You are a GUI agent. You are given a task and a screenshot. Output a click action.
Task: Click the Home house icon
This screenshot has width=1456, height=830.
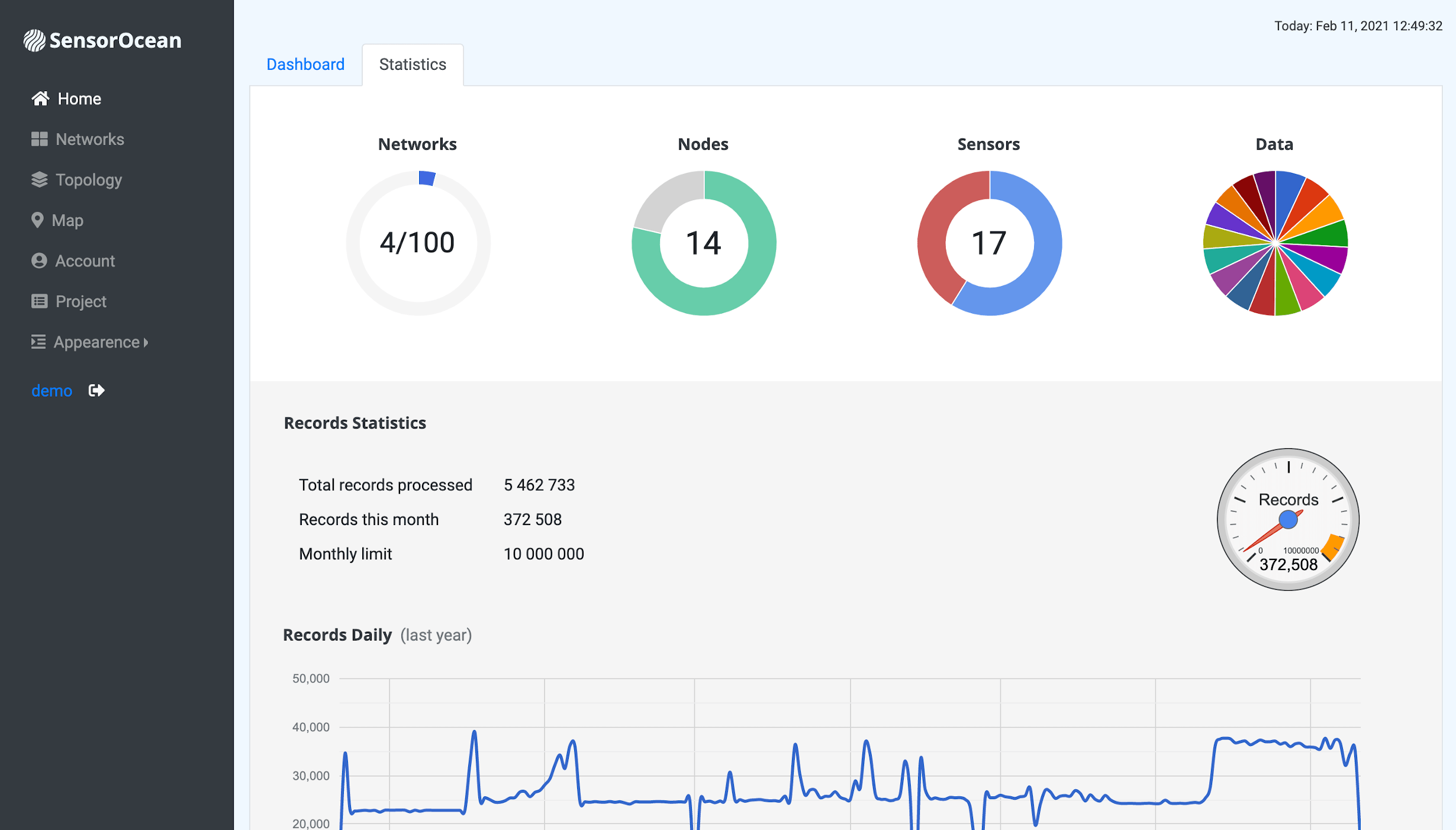tap(40, 98)
